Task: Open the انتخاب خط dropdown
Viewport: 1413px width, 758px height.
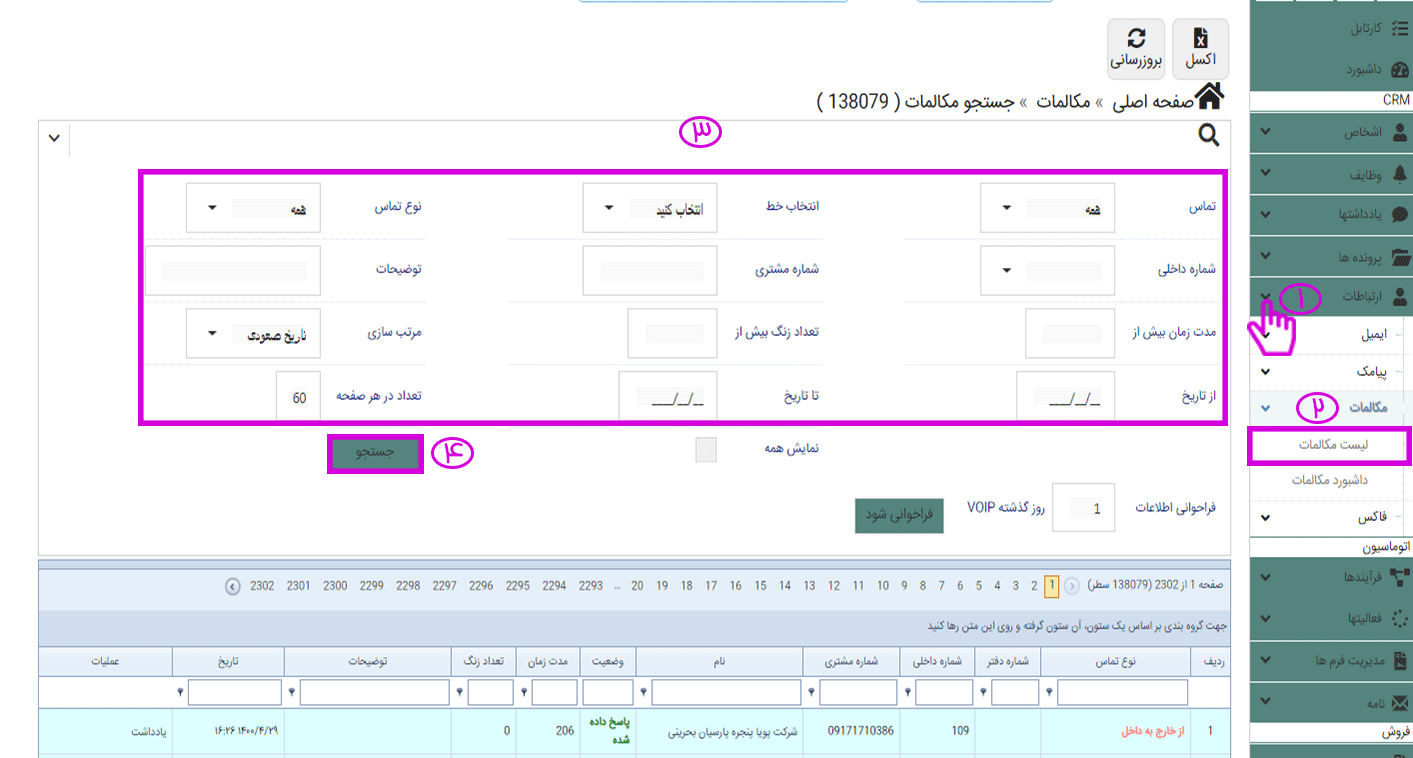Action: [650, 208]
